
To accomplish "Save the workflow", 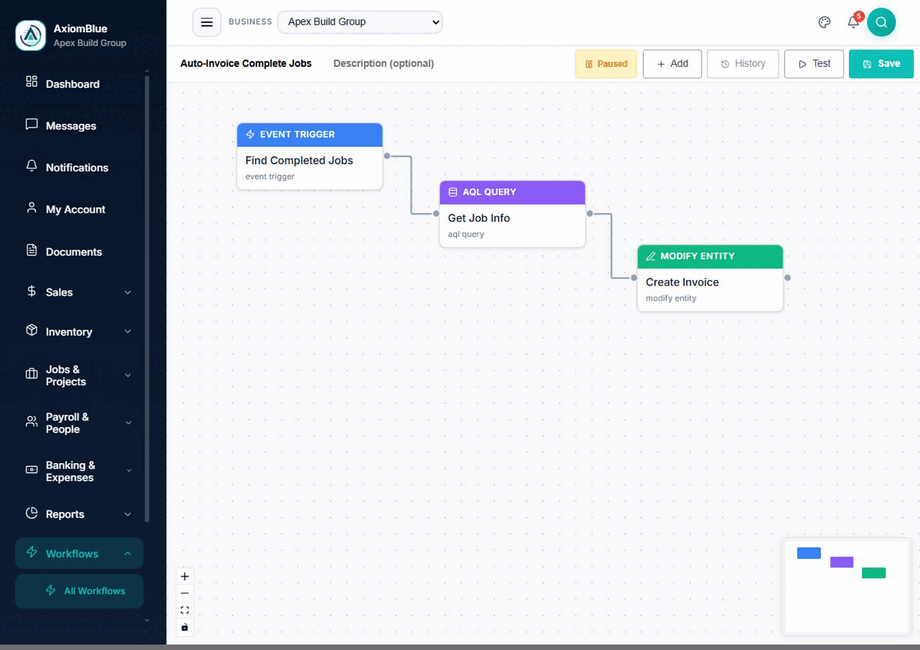I will [x=881, y=64].
